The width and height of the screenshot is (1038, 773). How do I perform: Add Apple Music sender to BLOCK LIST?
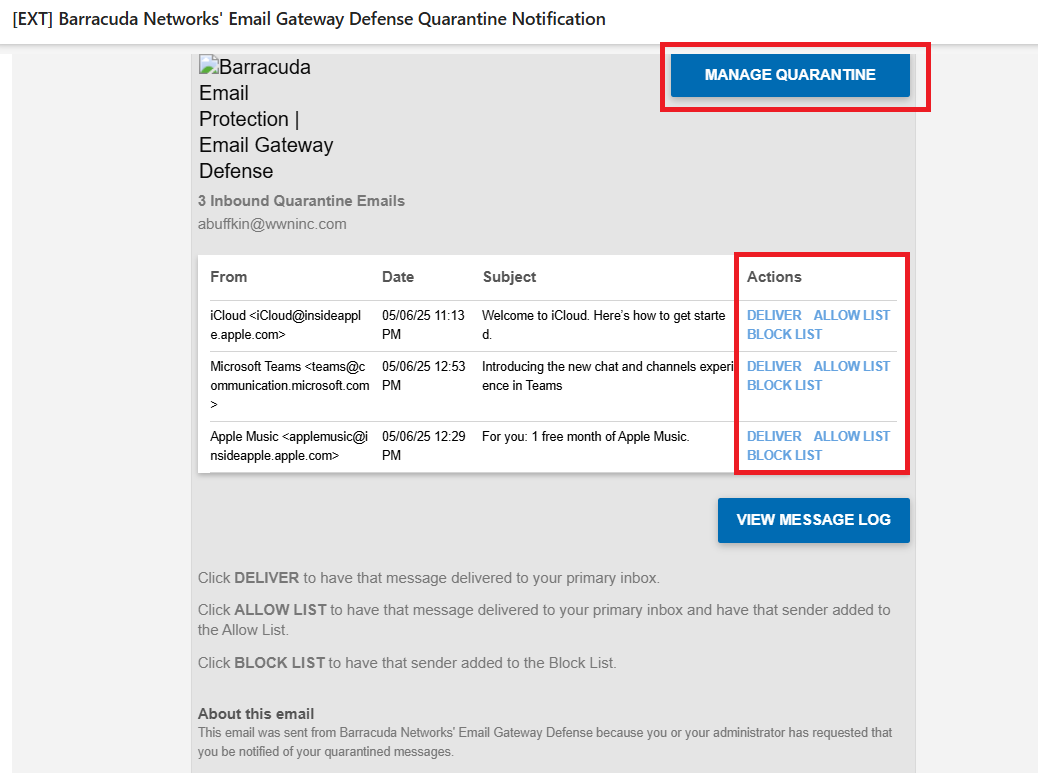pyautogui.click(x=784, y=455)
